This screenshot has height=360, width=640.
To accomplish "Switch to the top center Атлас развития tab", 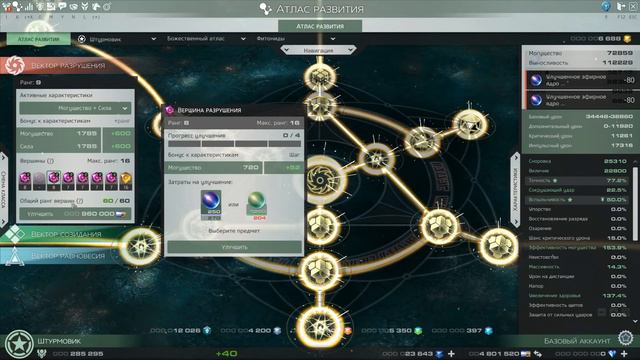I will [320, 26].
